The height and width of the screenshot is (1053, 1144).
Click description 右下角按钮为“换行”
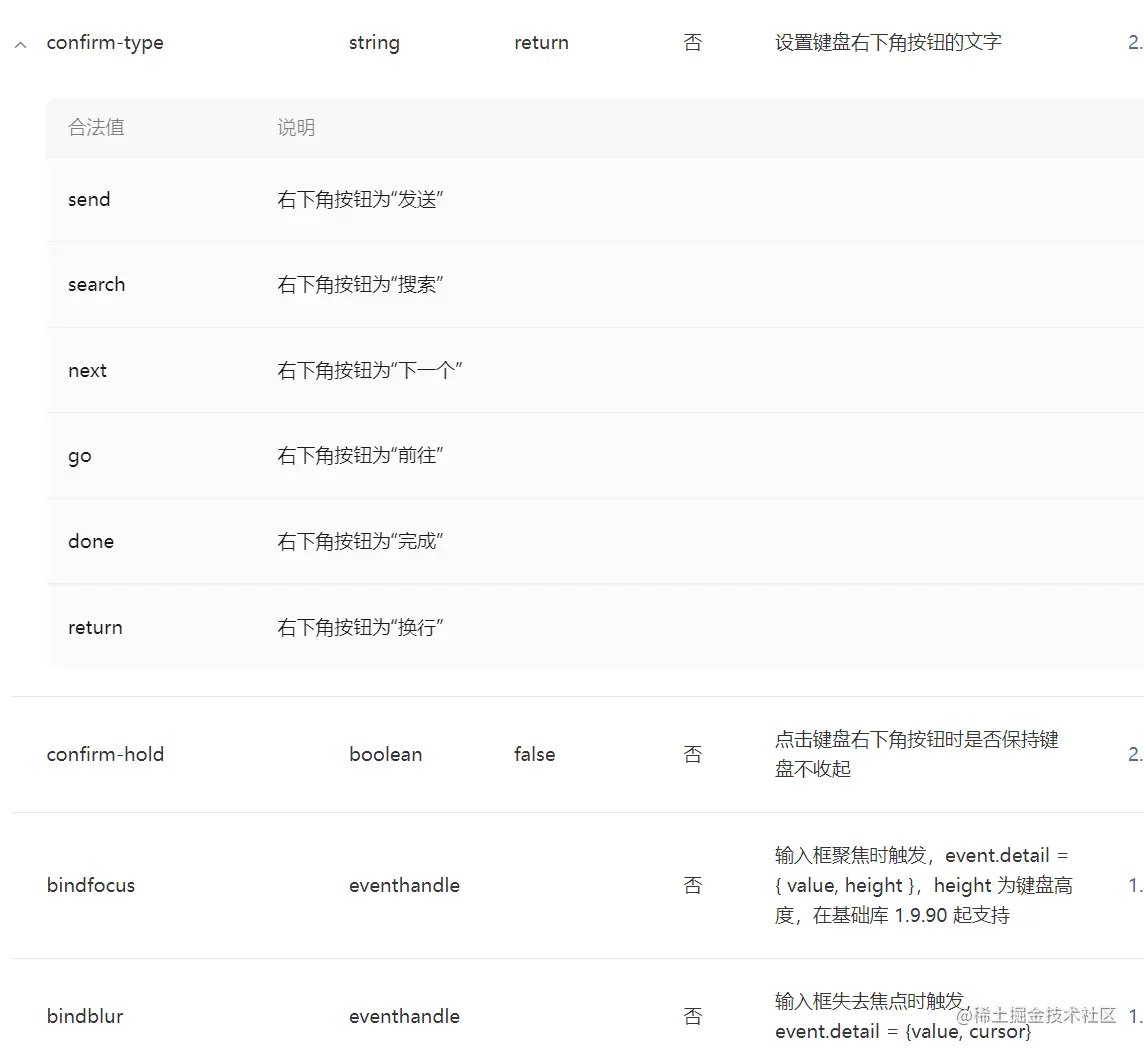[360, 628]
